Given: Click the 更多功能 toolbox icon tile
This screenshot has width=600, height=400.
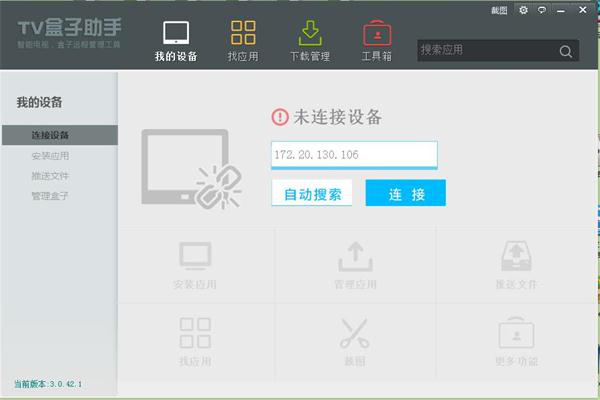Looking at the screenshot, I should [x=516, y=339].
